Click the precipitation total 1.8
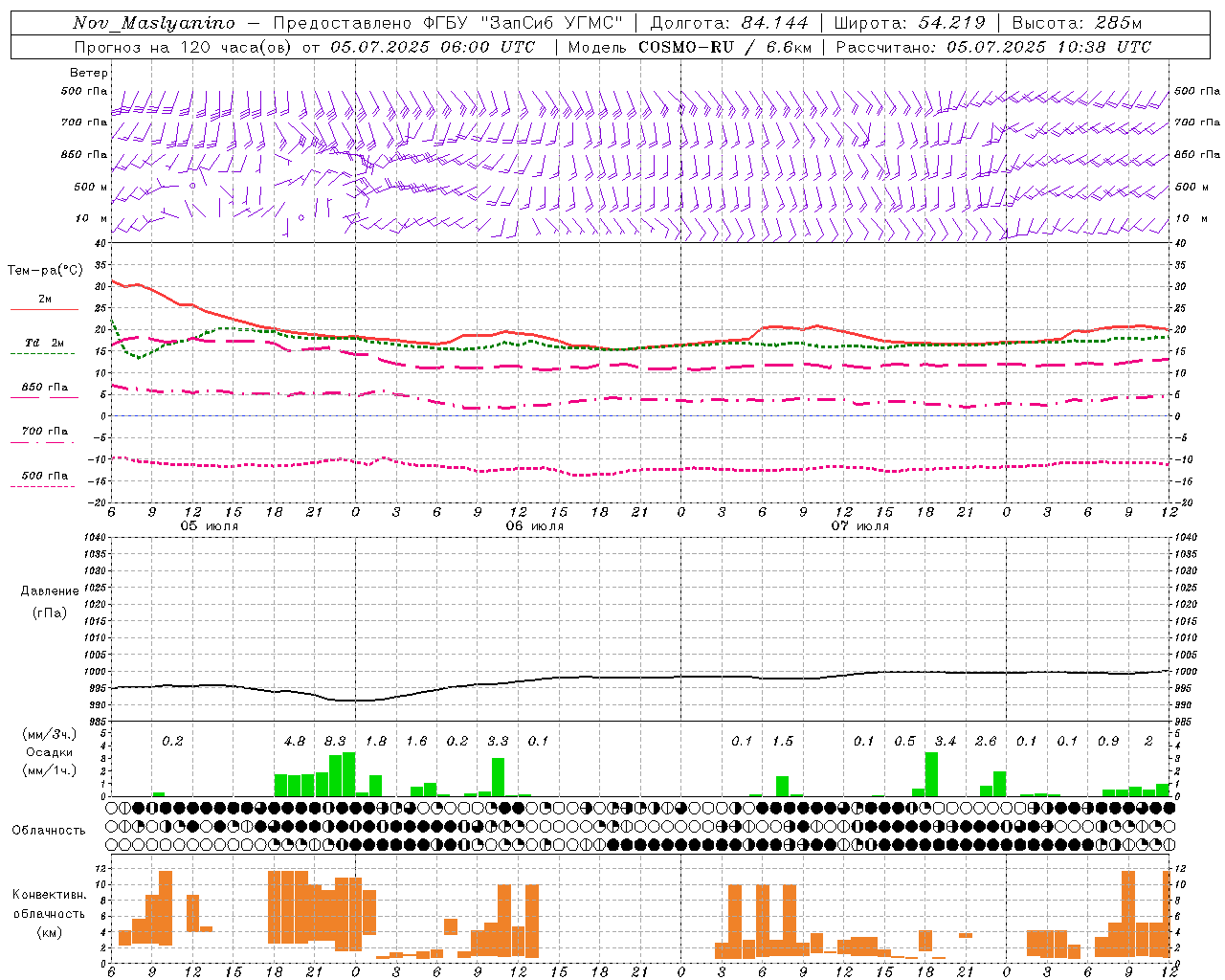The height and width of the screenshot is (980, 1225). click(x=376, y=741)
